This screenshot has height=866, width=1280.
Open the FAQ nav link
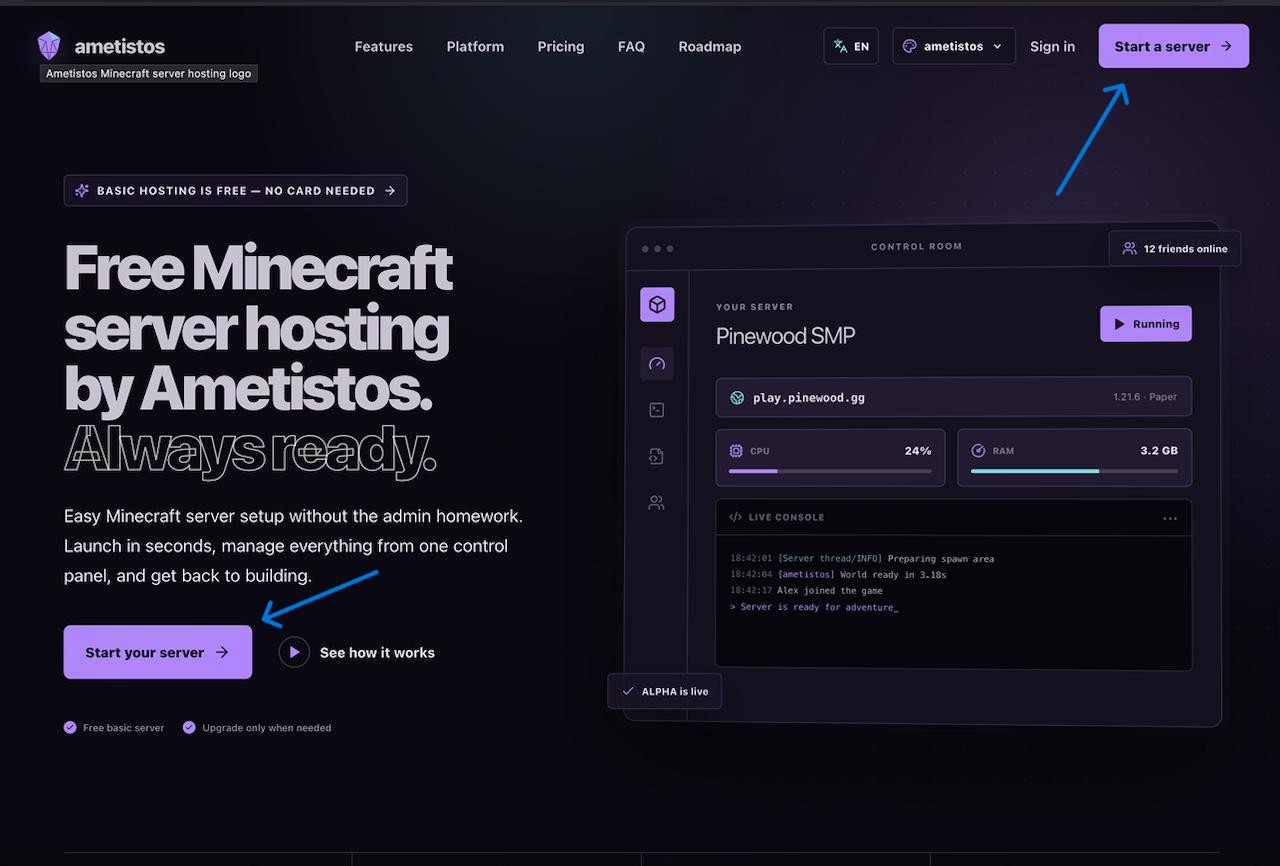[x=631, y=47]
